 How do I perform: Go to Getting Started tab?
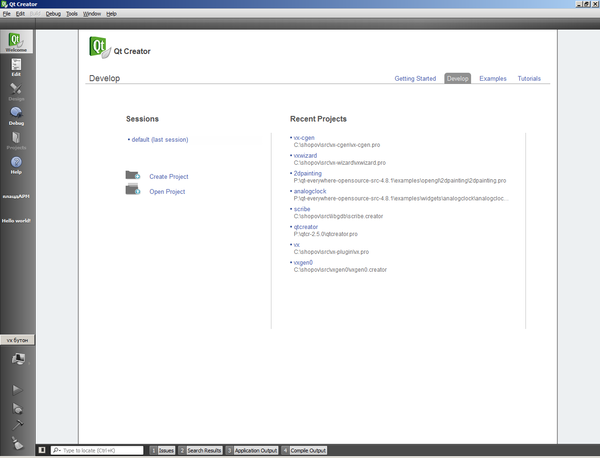415,78
